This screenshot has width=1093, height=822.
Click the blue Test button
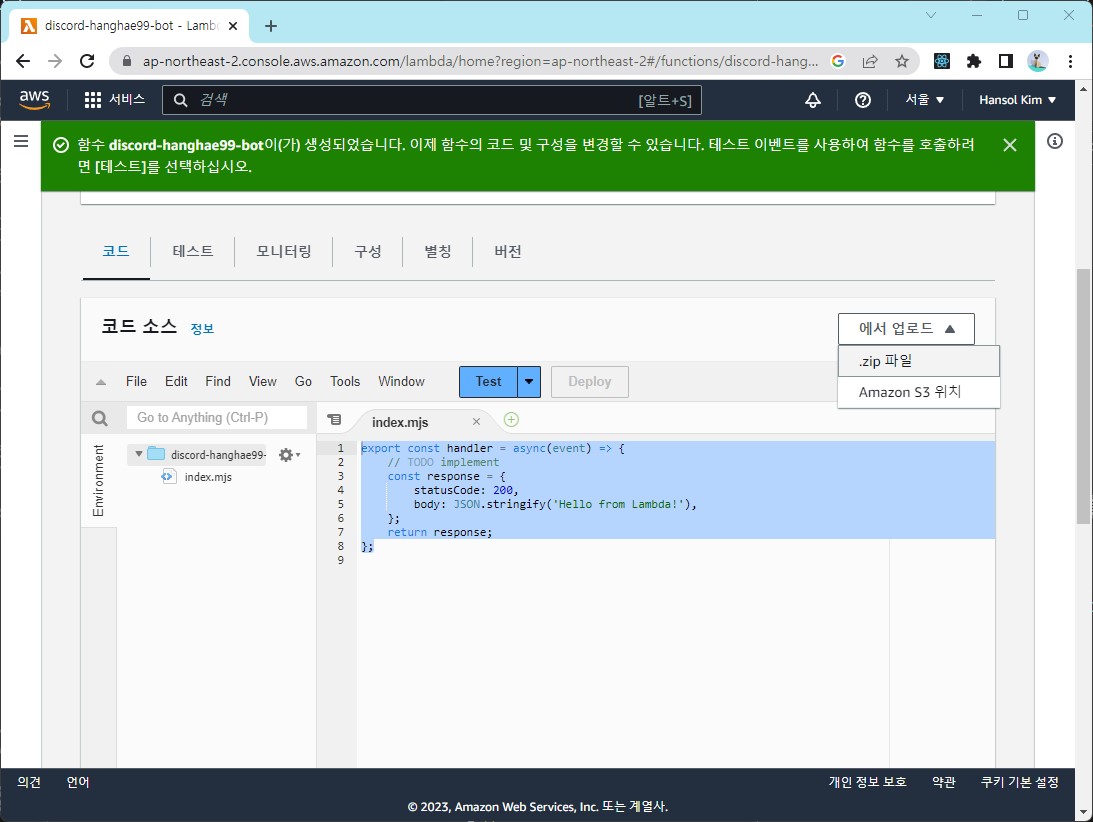coord(488,381)
